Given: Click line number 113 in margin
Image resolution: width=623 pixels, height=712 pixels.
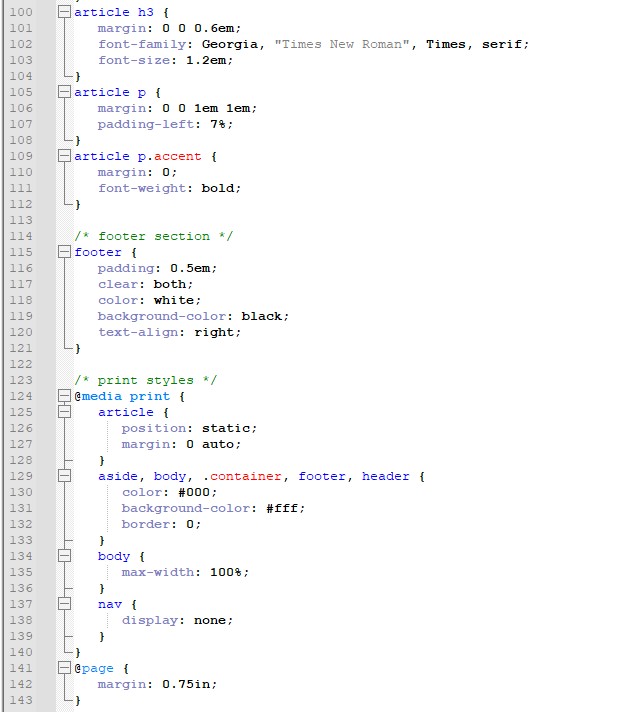Looking at the screenshot, I should pos(21,220).
